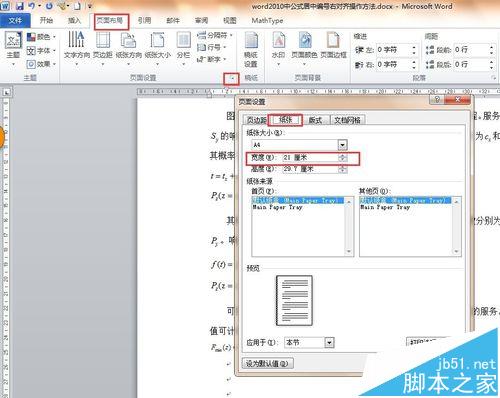Click the Undo icon in quick access toolbar
The image size is (500, 398).
point(32,6)
